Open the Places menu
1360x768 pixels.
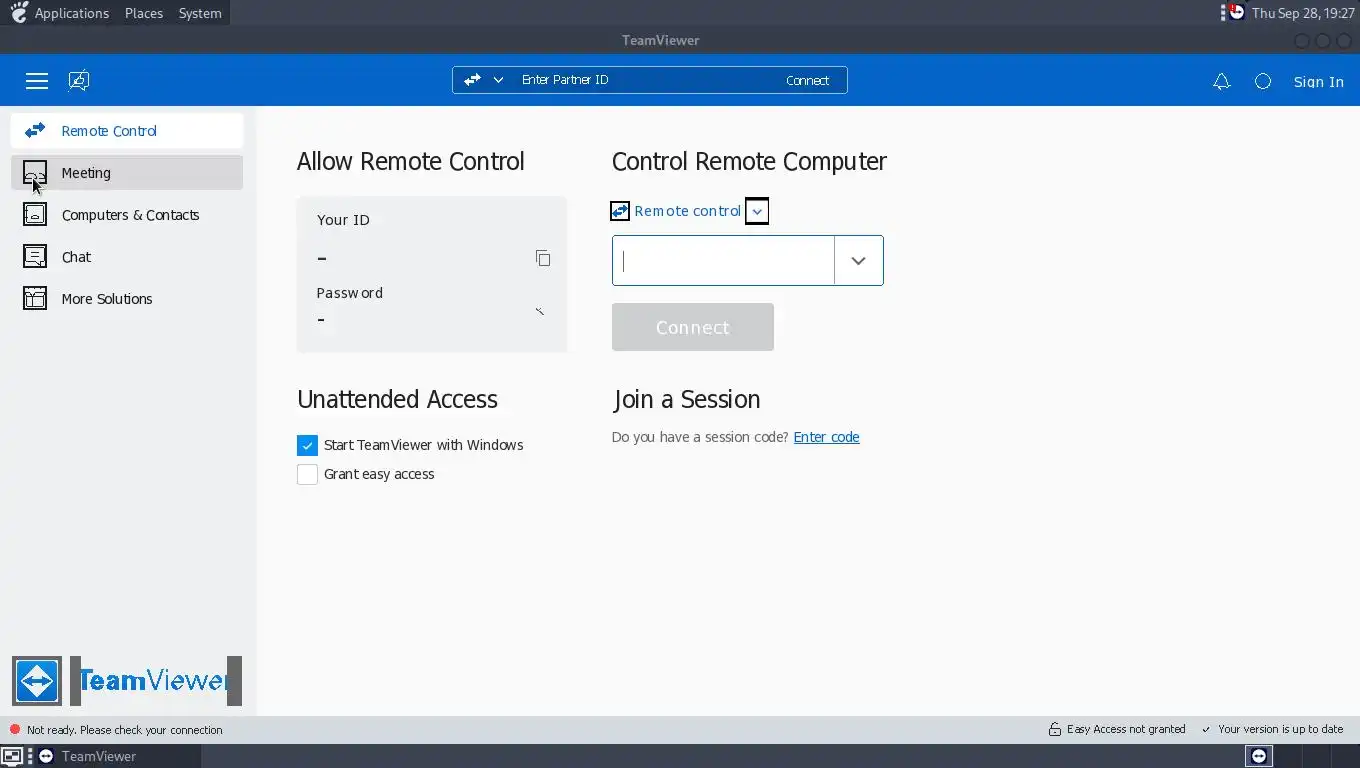[x=144, y=13]
